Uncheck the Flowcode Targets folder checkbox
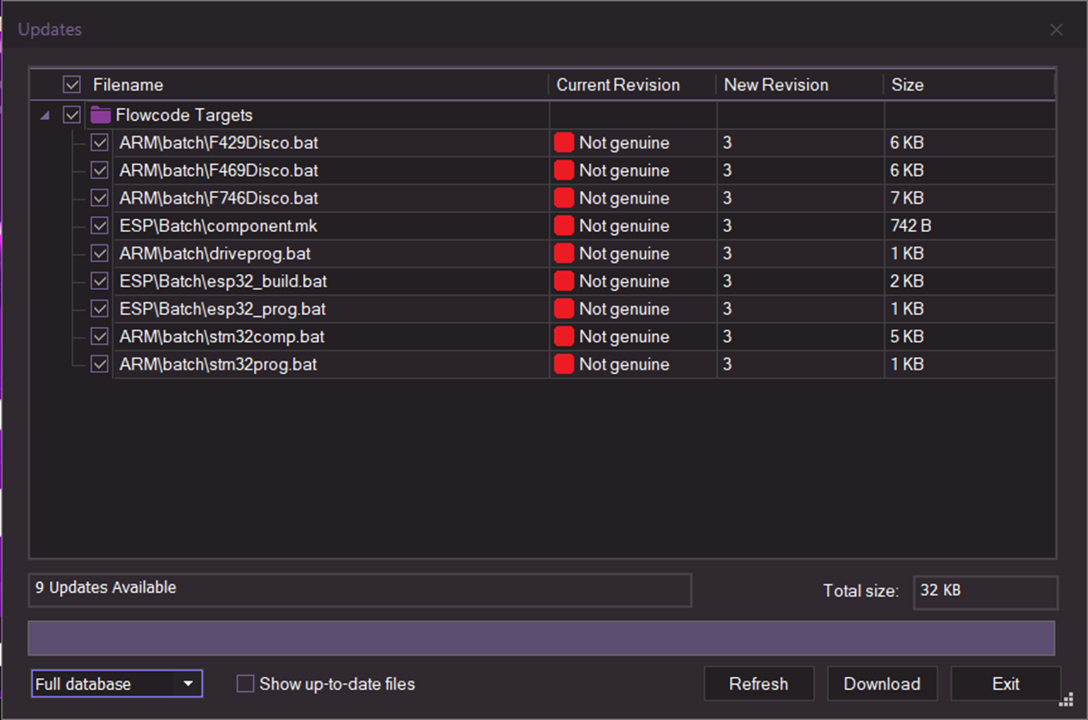This screenshot has width=1088, height=720. coord(71,114)
